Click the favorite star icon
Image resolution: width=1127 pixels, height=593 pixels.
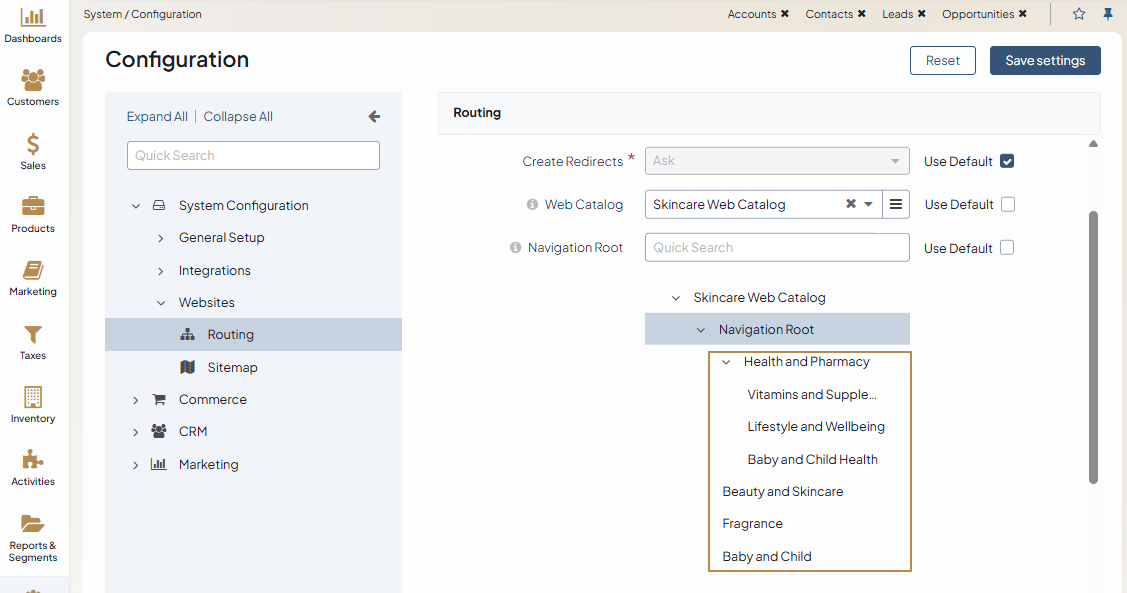[x=1079, y=14]
